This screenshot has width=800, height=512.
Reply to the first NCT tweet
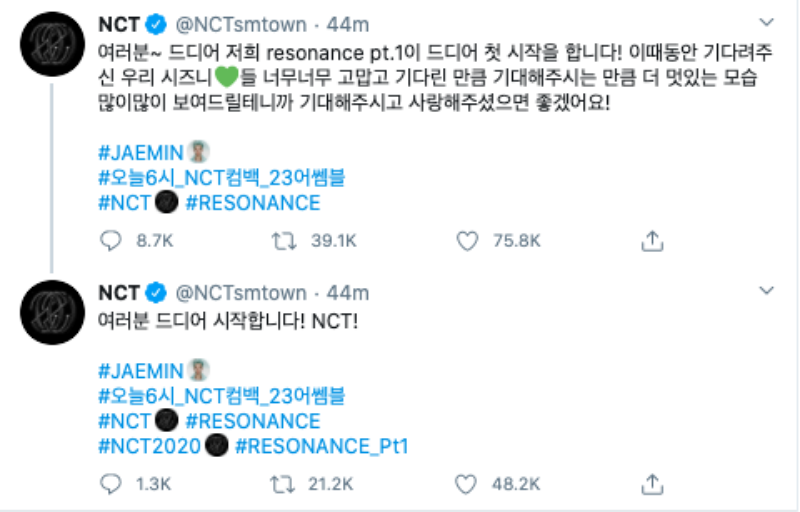110,240
